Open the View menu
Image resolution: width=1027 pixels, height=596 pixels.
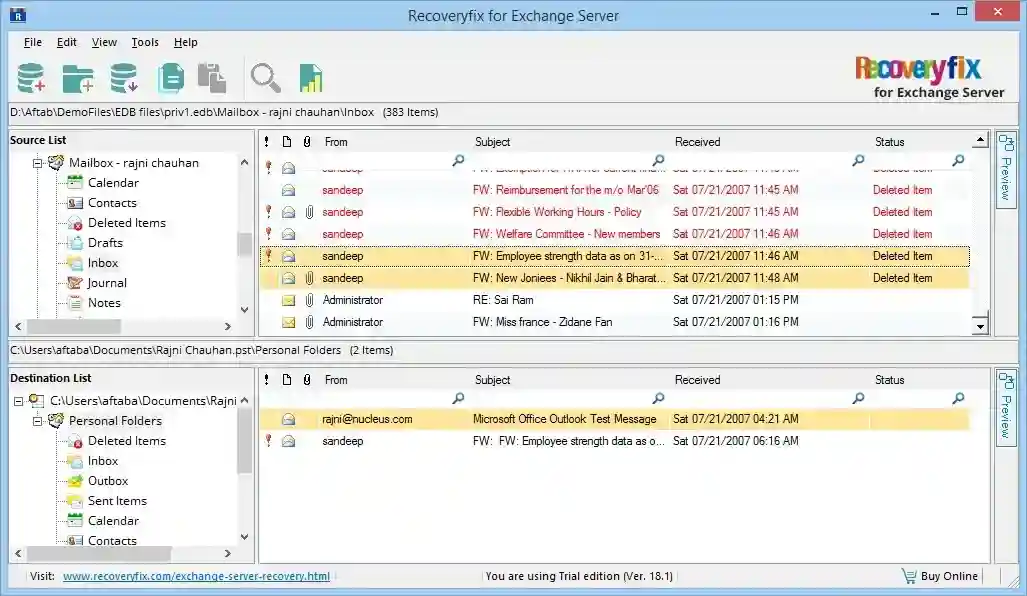tap(104, 42)
